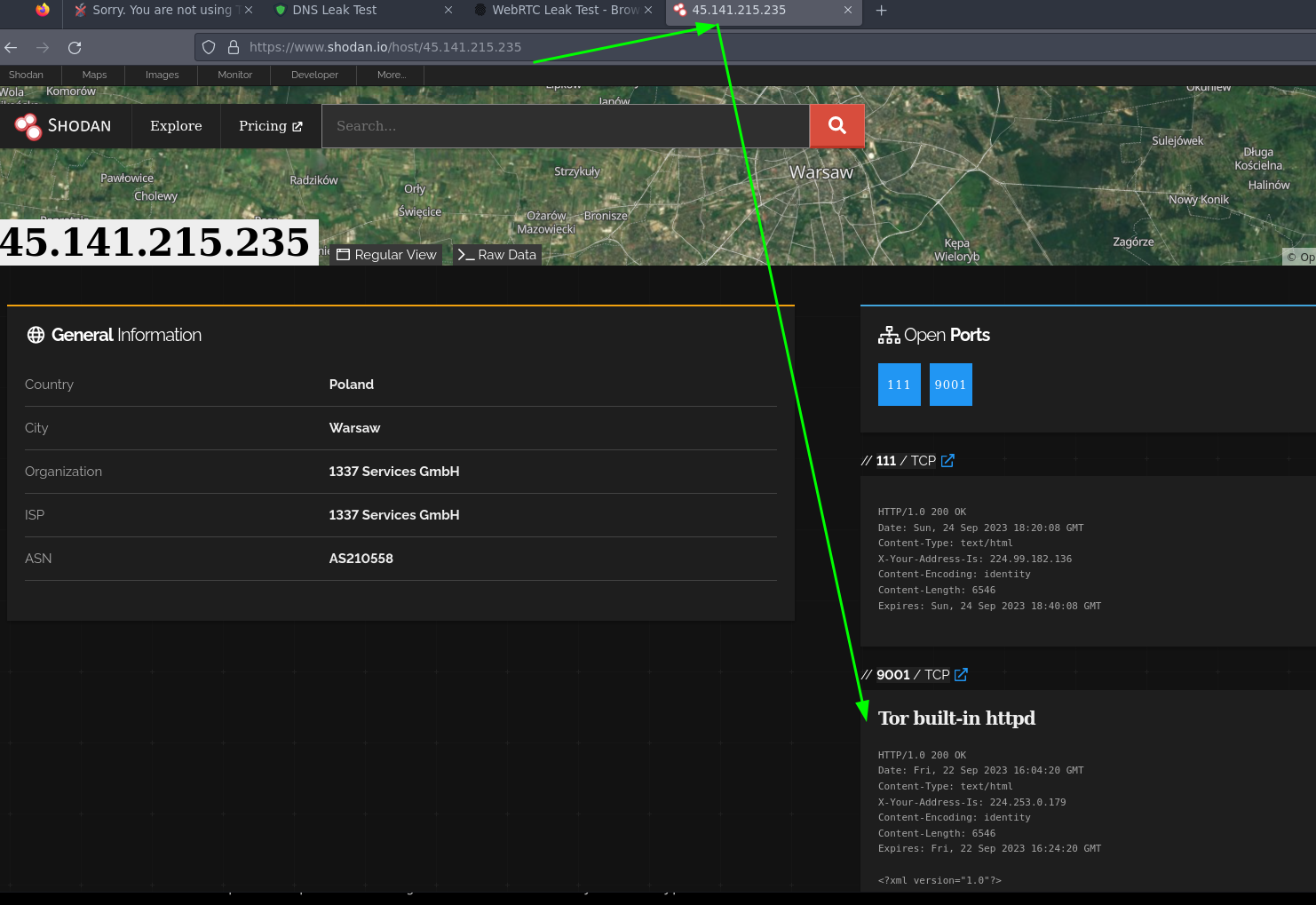The height and width of the screenshot is (905, 1316).
Task: Open the Developer top menu item
Action: [x=314, y=75]
